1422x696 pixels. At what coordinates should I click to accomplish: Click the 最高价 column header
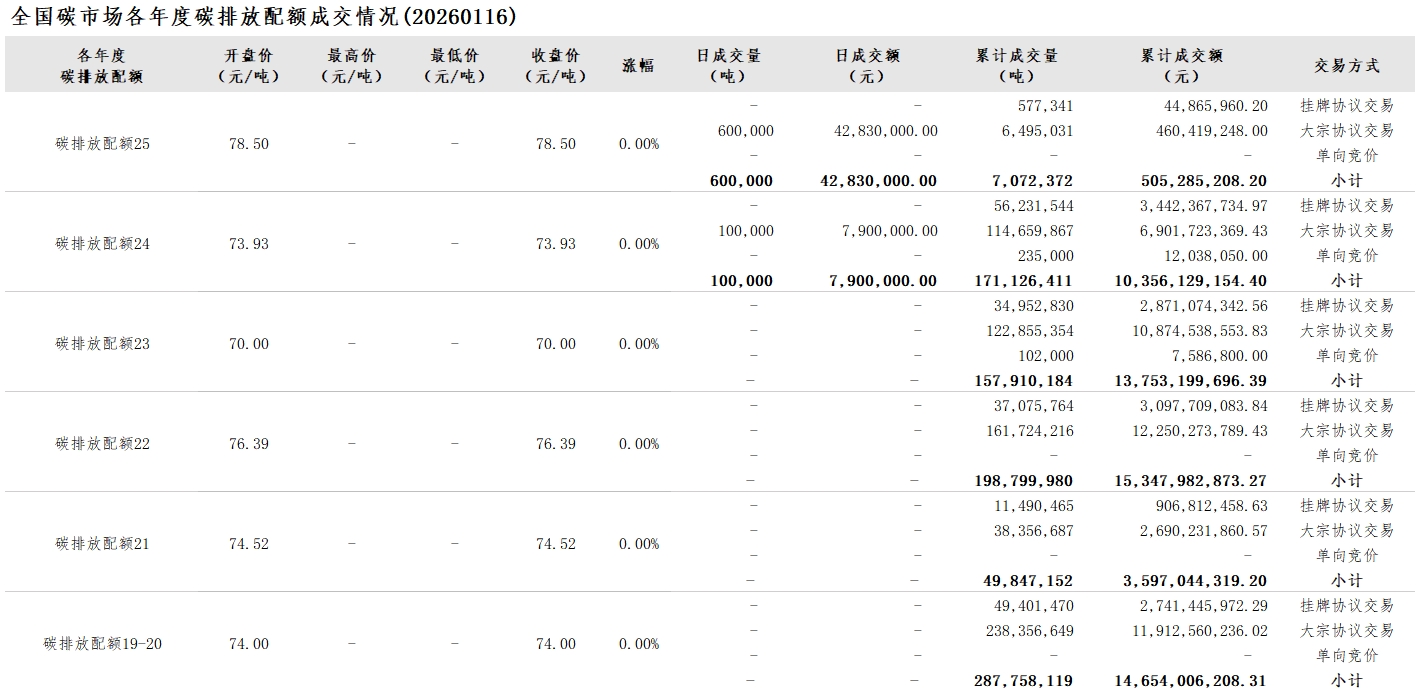tap(351, 65)
